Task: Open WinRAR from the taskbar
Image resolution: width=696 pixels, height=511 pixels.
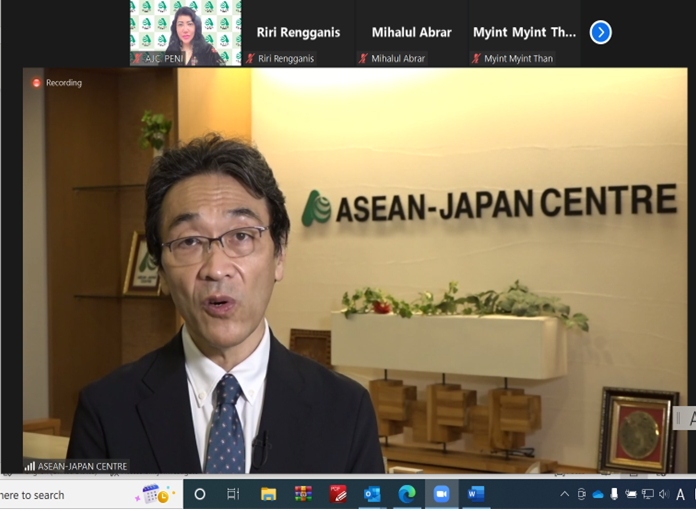Action: (x=303, y=494)
